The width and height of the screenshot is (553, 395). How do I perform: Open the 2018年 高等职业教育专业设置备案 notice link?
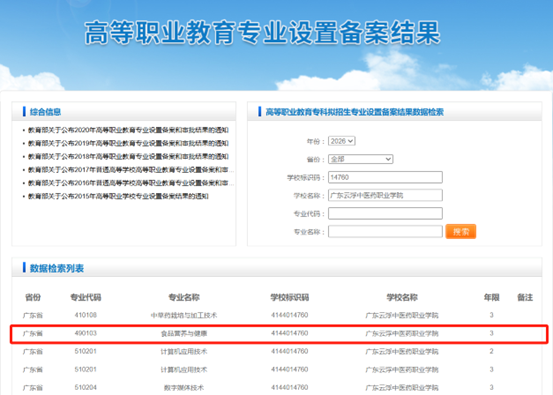point(128,157)
